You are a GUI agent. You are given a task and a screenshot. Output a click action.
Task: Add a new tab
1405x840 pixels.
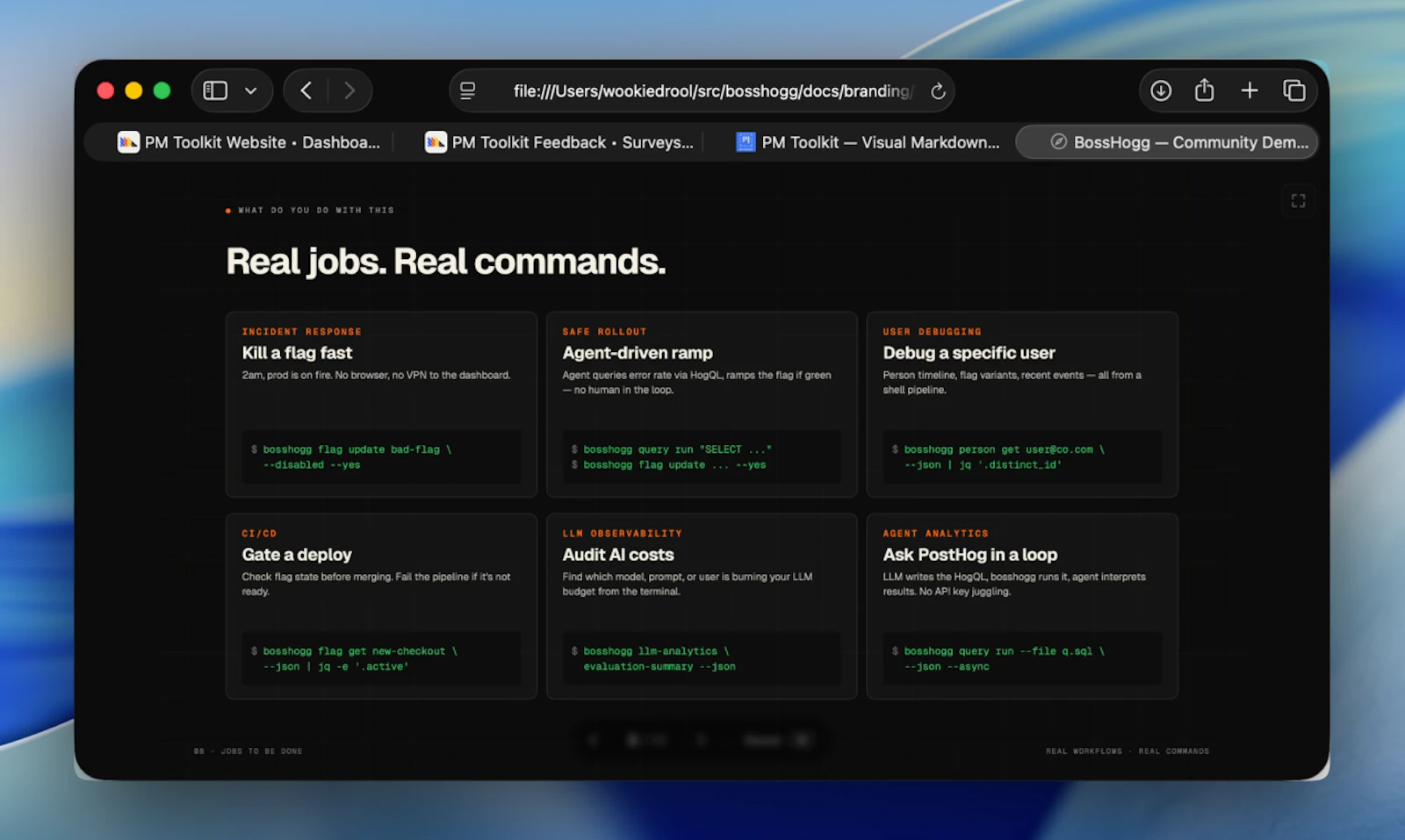pyautogui.click(x=1250, y=90)
